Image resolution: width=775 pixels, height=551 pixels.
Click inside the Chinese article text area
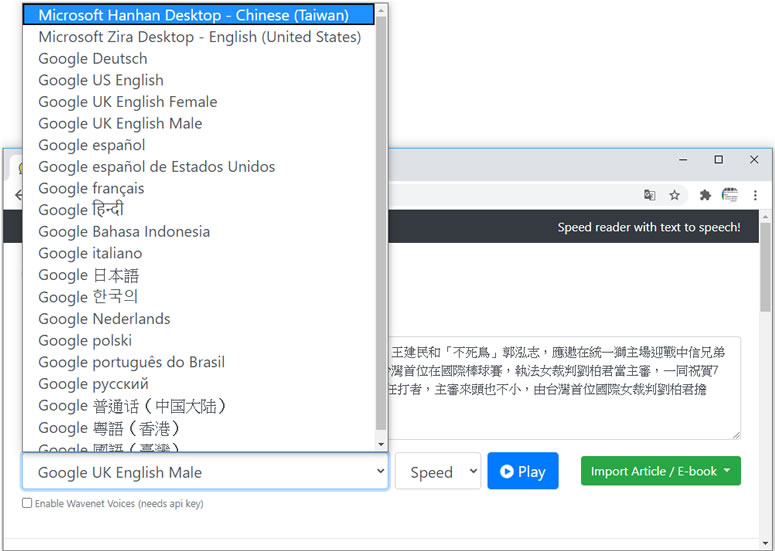coord(560,410)
